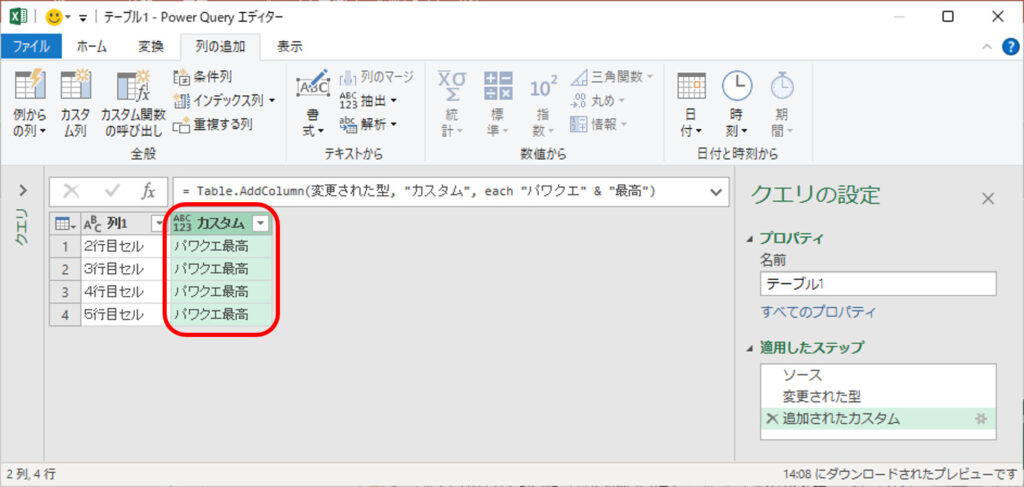Switch to the 表示 tab
The image size is (1024, 487).
(289, 46)
